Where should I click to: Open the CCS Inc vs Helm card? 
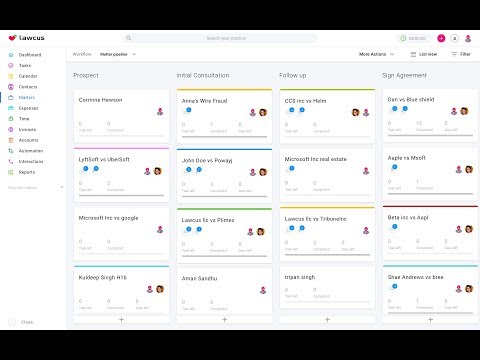pyautogui.click(x=327, y=116)
